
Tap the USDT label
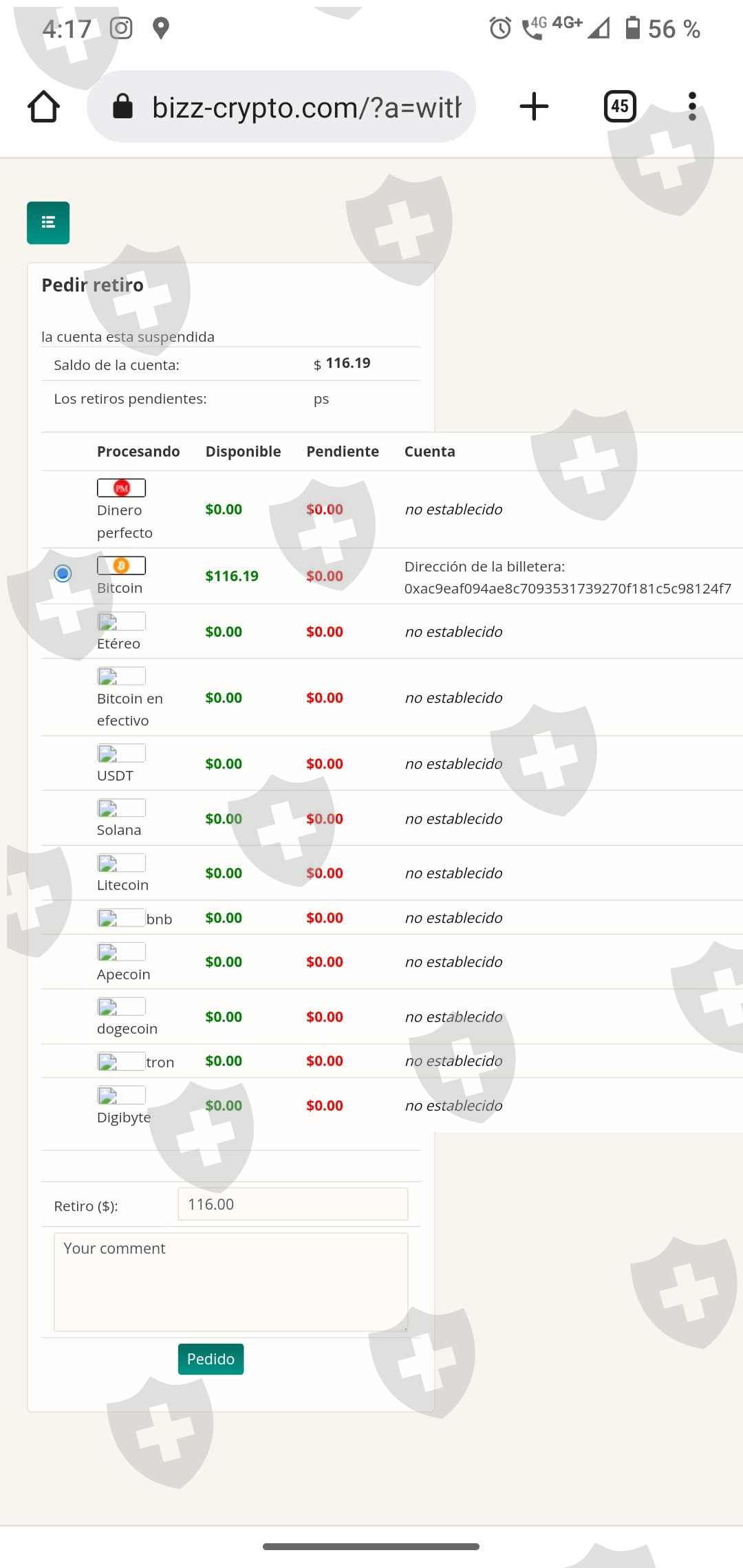[115, 776]
